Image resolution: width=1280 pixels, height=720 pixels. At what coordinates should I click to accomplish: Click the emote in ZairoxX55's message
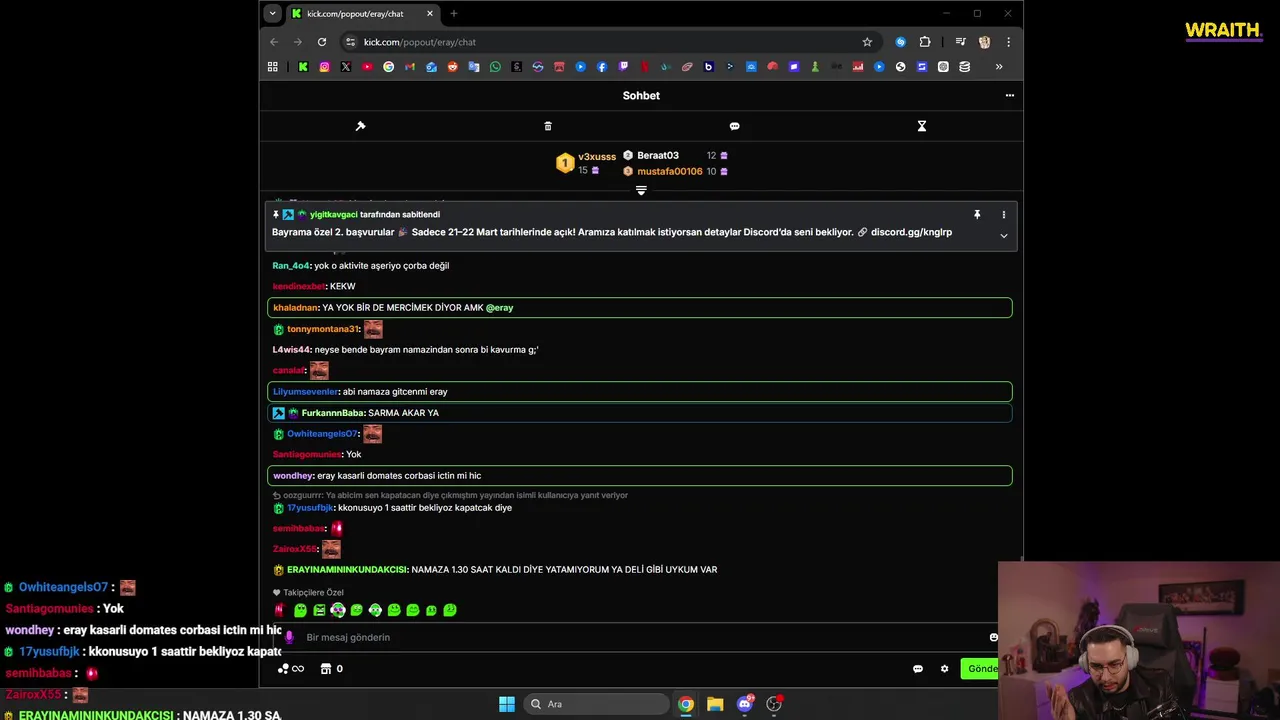point(331,549)
